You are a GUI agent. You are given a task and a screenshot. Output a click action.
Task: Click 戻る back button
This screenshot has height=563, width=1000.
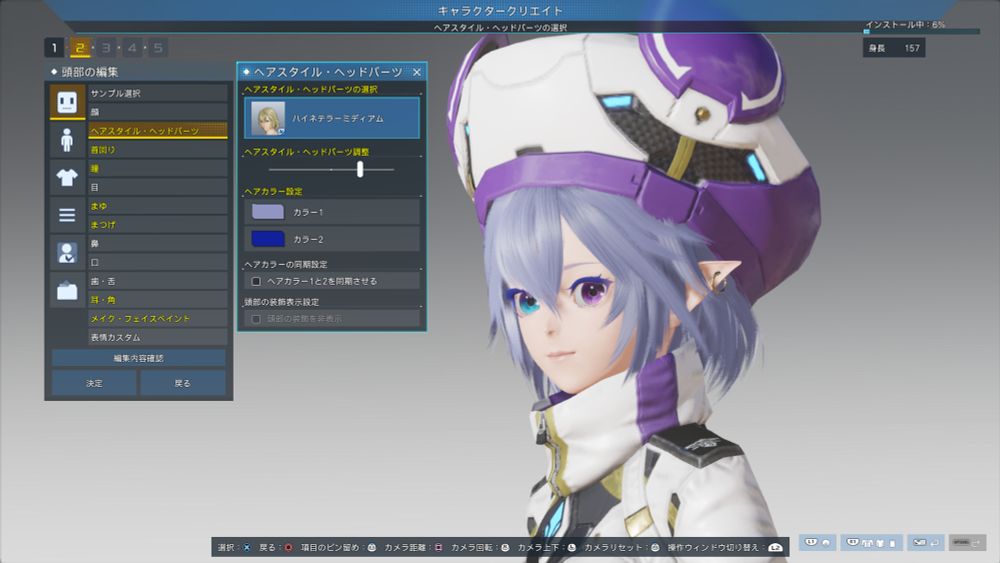click(182, 383)
